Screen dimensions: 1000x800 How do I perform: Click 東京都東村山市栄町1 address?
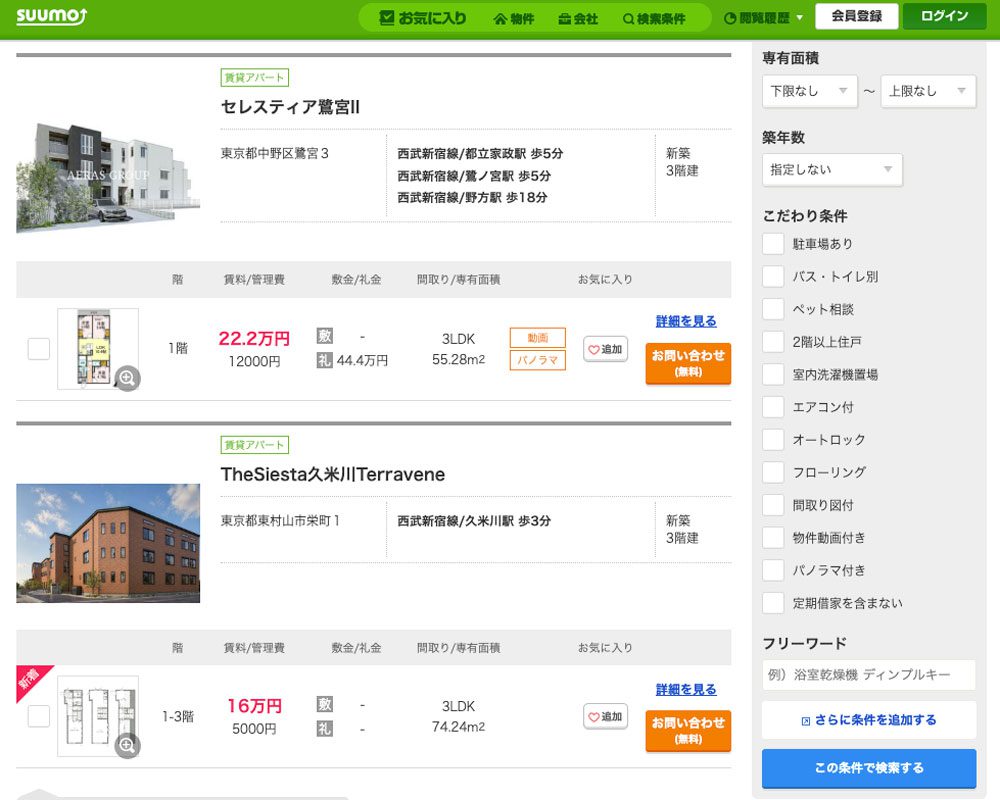[281, 521]
